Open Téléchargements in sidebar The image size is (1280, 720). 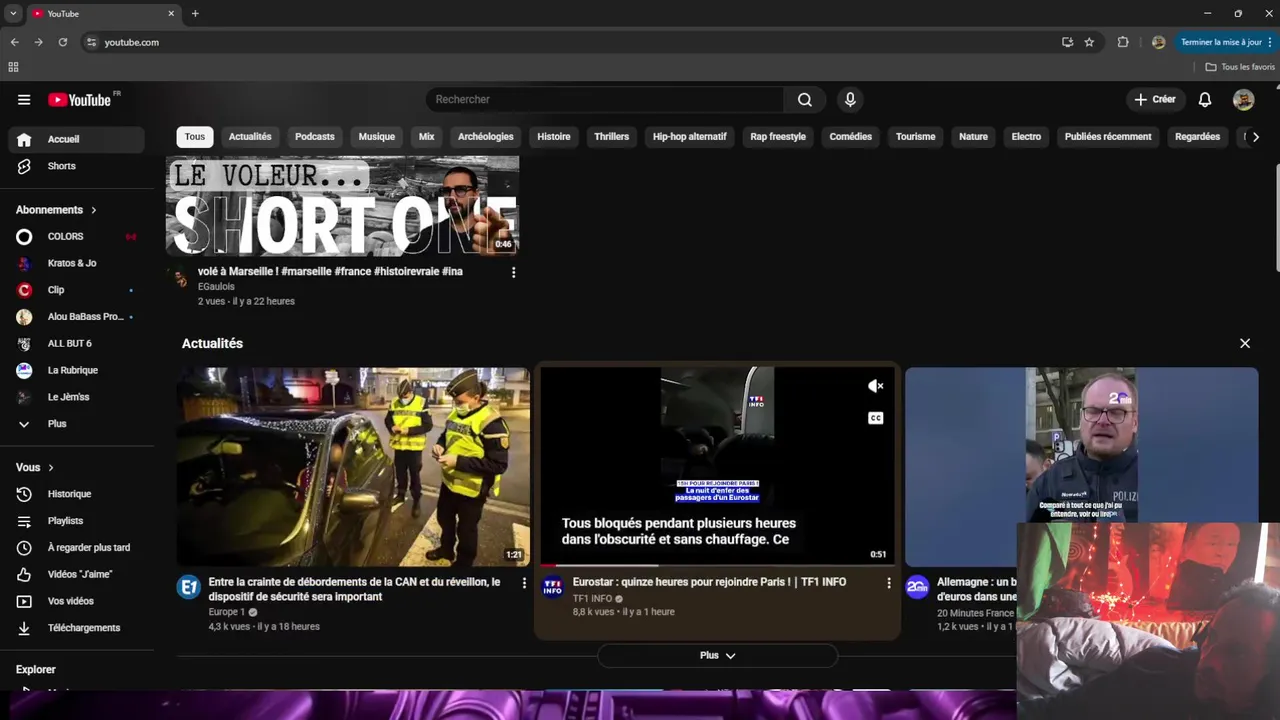76,628
